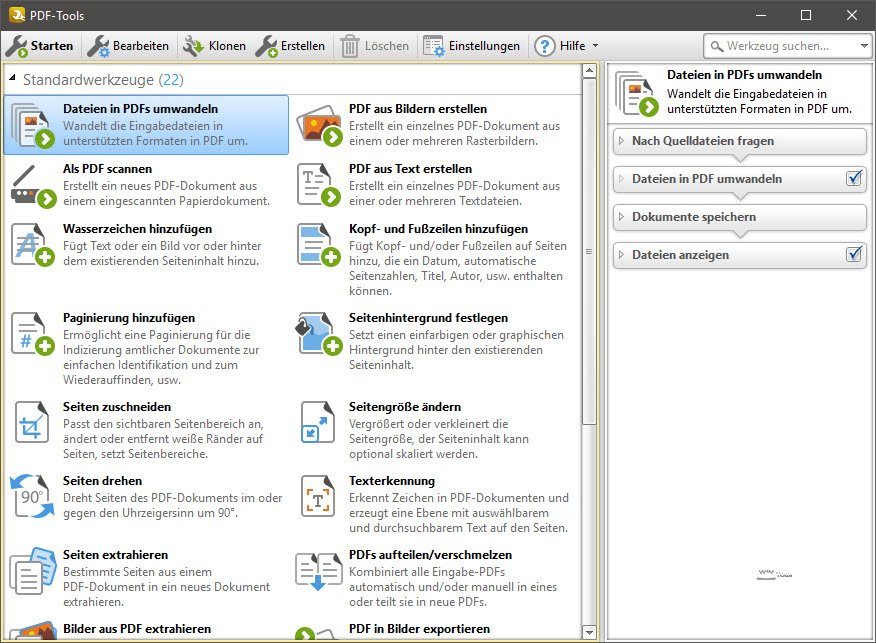Click the 'Als PDF scannen' title text
This screenshot has height=643, width=876.
pos(107,169)
